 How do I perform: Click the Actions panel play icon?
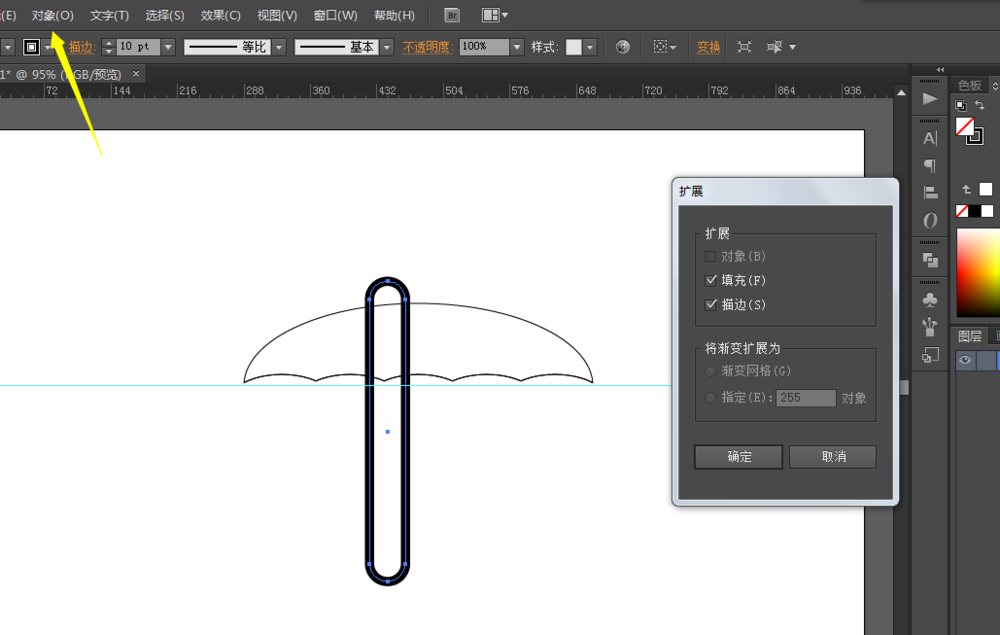tap(930, 98)
